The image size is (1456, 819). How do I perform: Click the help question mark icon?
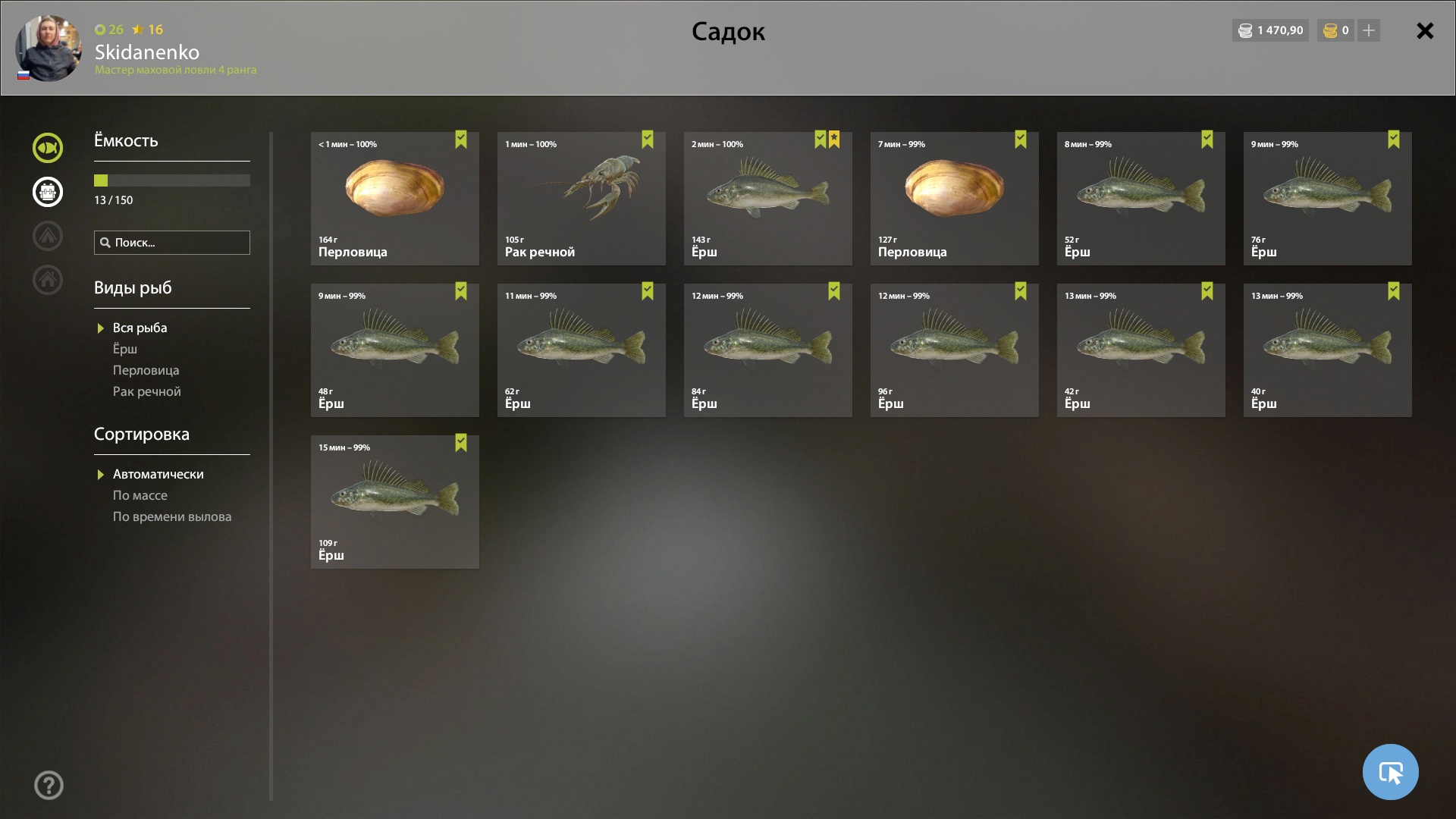[49, 786]
